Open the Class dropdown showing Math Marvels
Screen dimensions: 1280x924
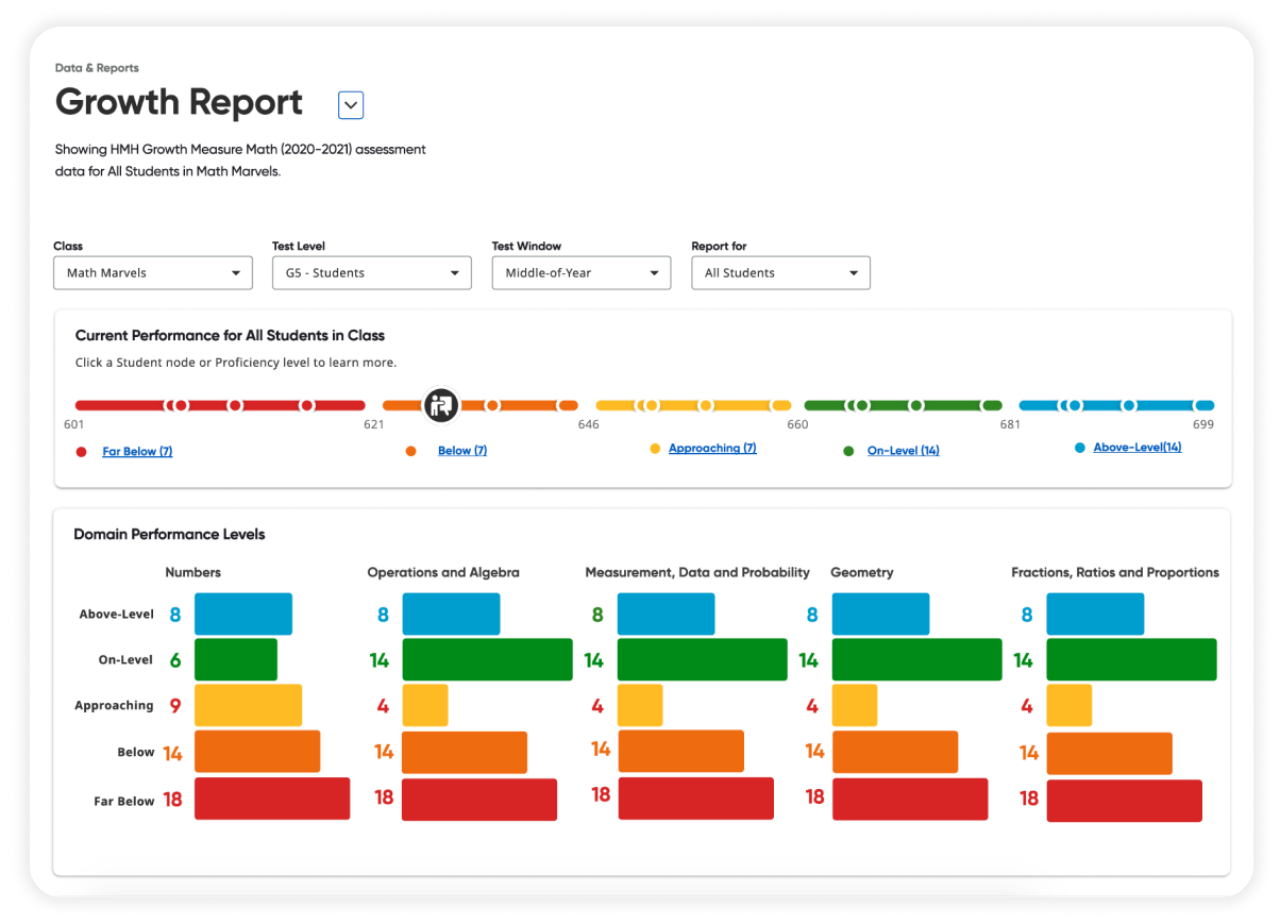click(x=152, y=272)
